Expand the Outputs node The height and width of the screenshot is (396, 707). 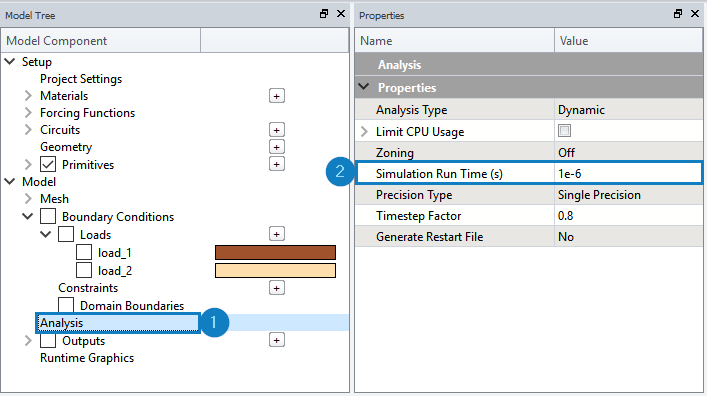(28, 341)
